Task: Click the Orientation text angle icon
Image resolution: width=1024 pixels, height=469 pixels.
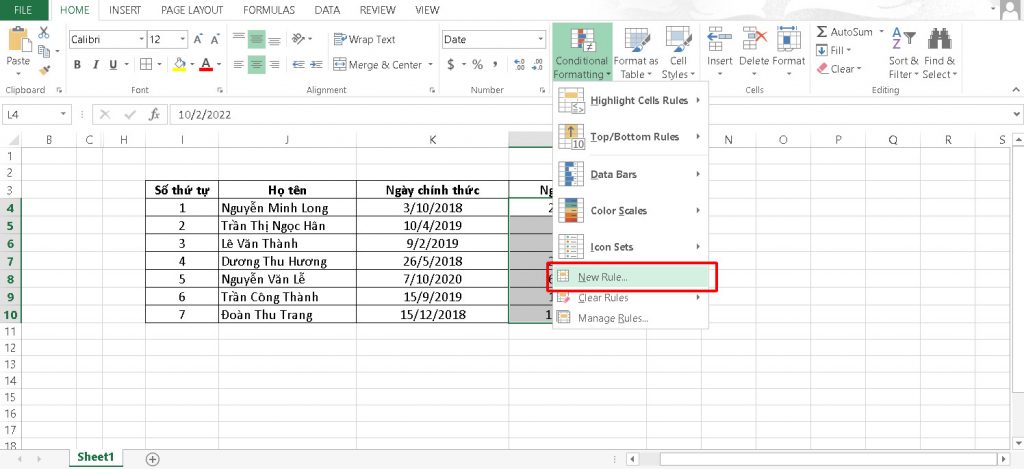Action: click(298, 40)
